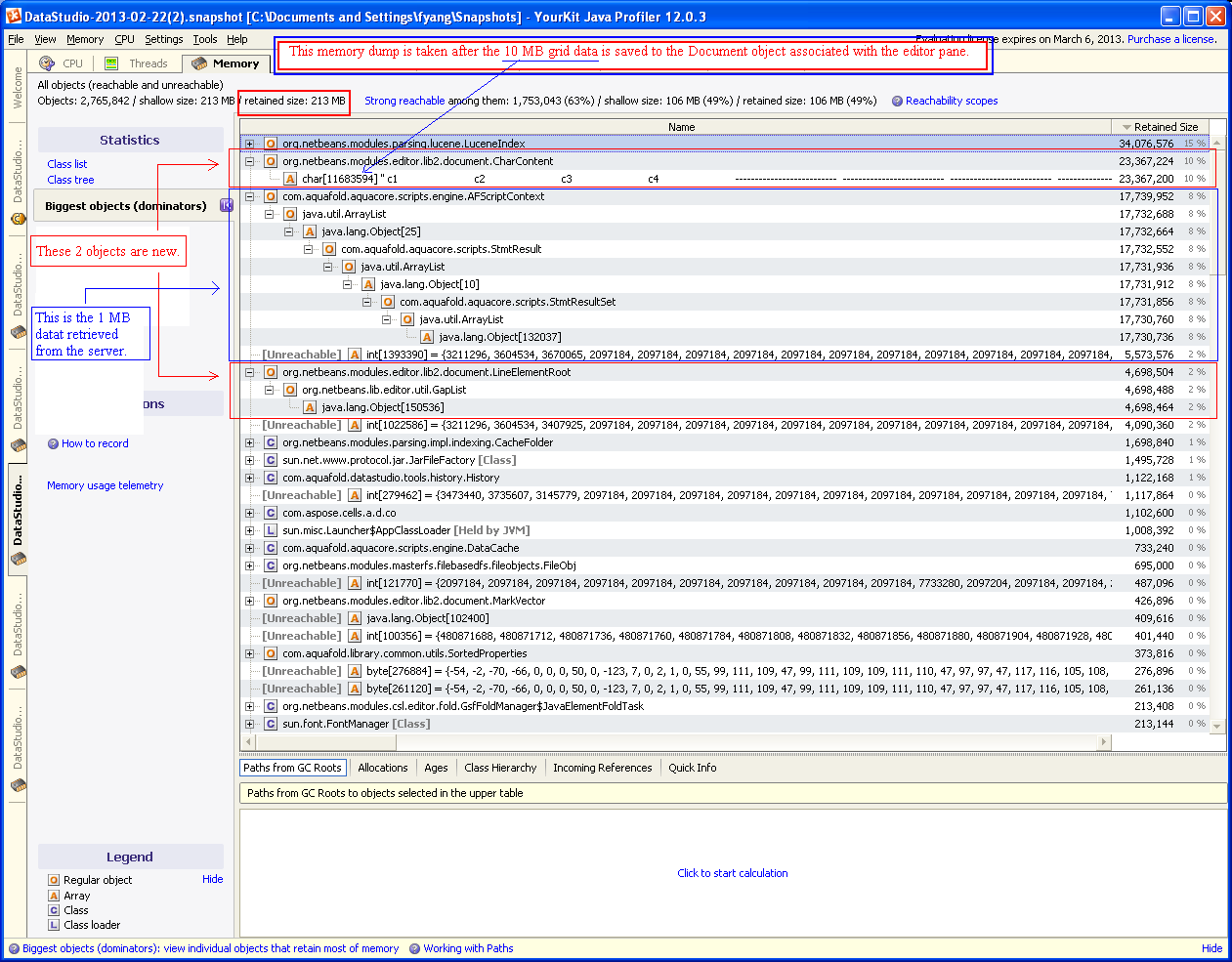Click the LuceneIndex object icon
This screenshot has width=1232, height=962.
(271, 144)
